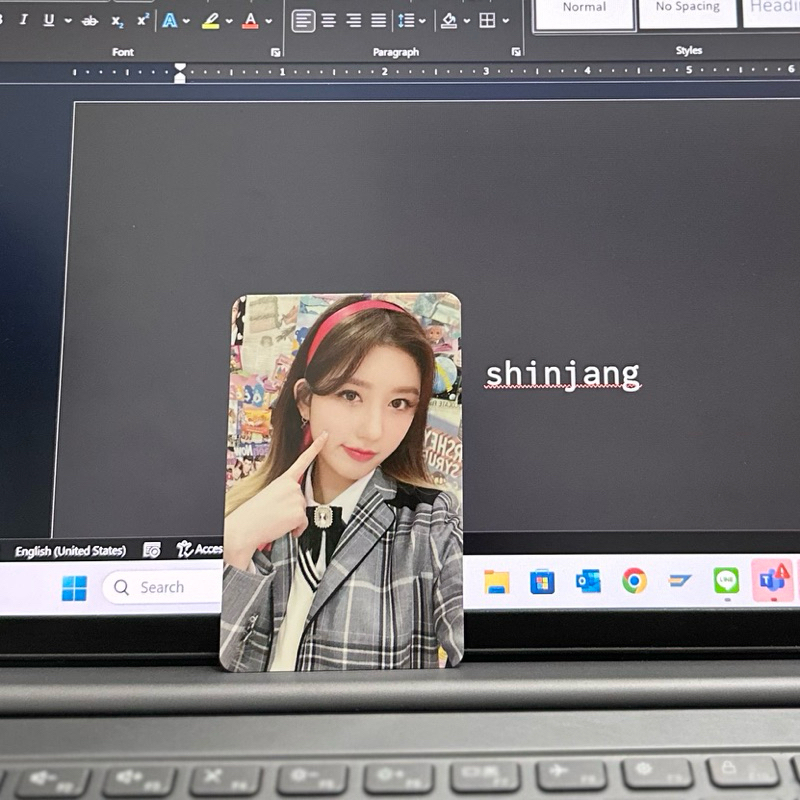Expand line spacing options dropdown
This screenshot has height=800, width=800.
(x=422, y=21)
